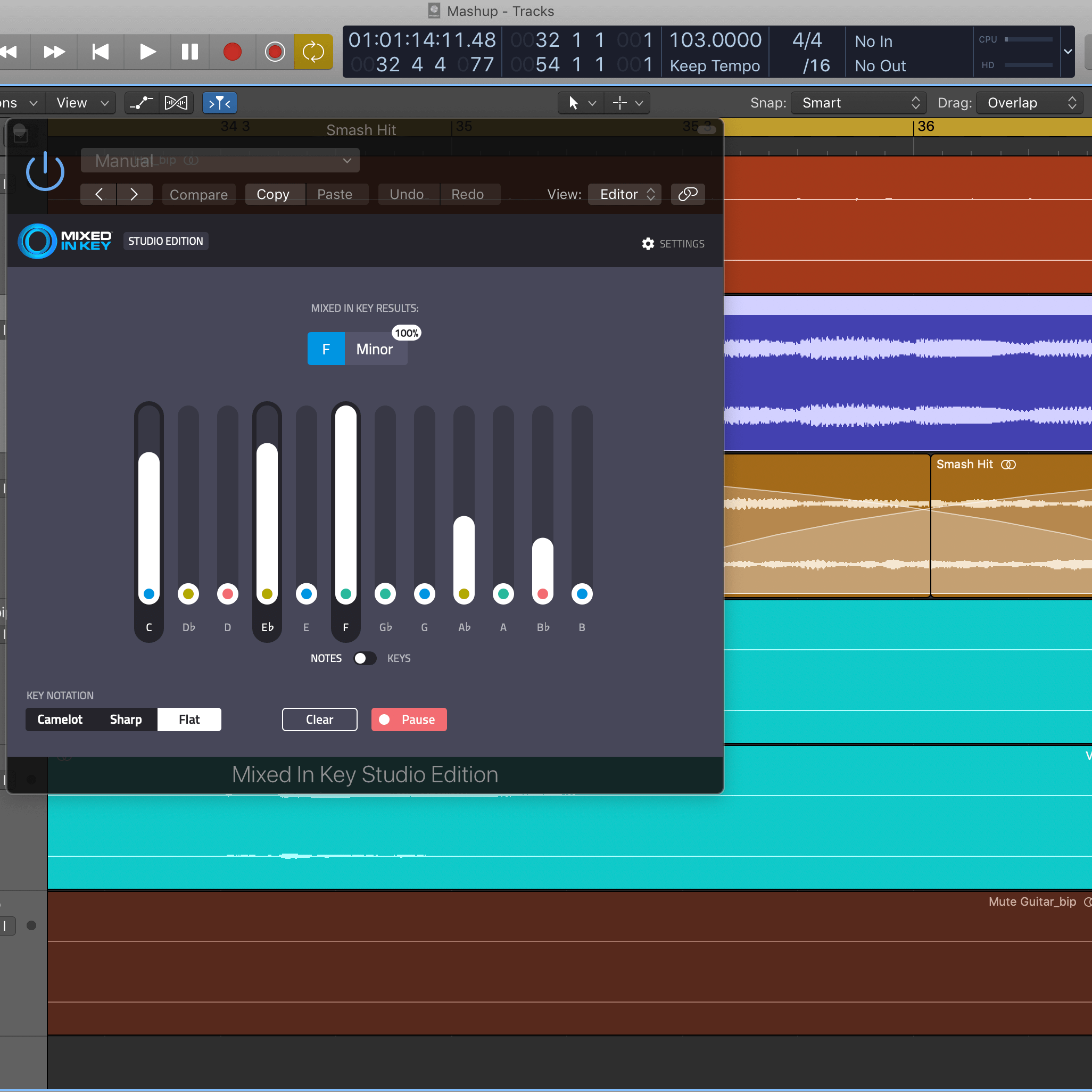This screenshot has width=1092, height=1092.
Task: Click the link/chain icon in editor toolbar
Action: [687, 194]
